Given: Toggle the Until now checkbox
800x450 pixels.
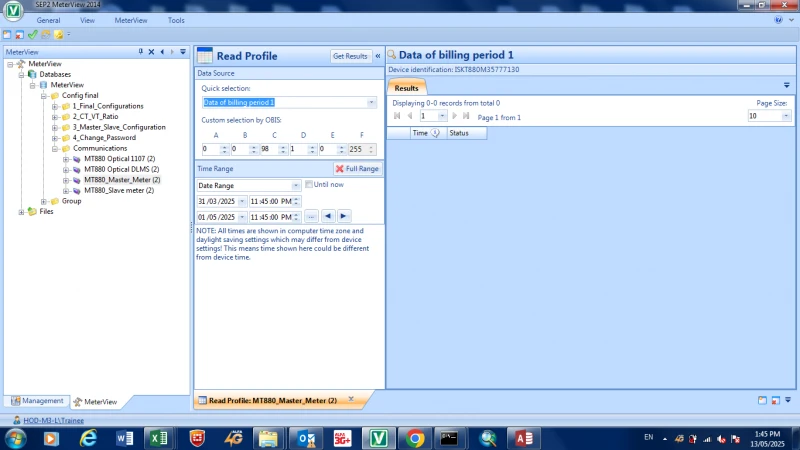Looking at the screenshot, I should (309, 184).
